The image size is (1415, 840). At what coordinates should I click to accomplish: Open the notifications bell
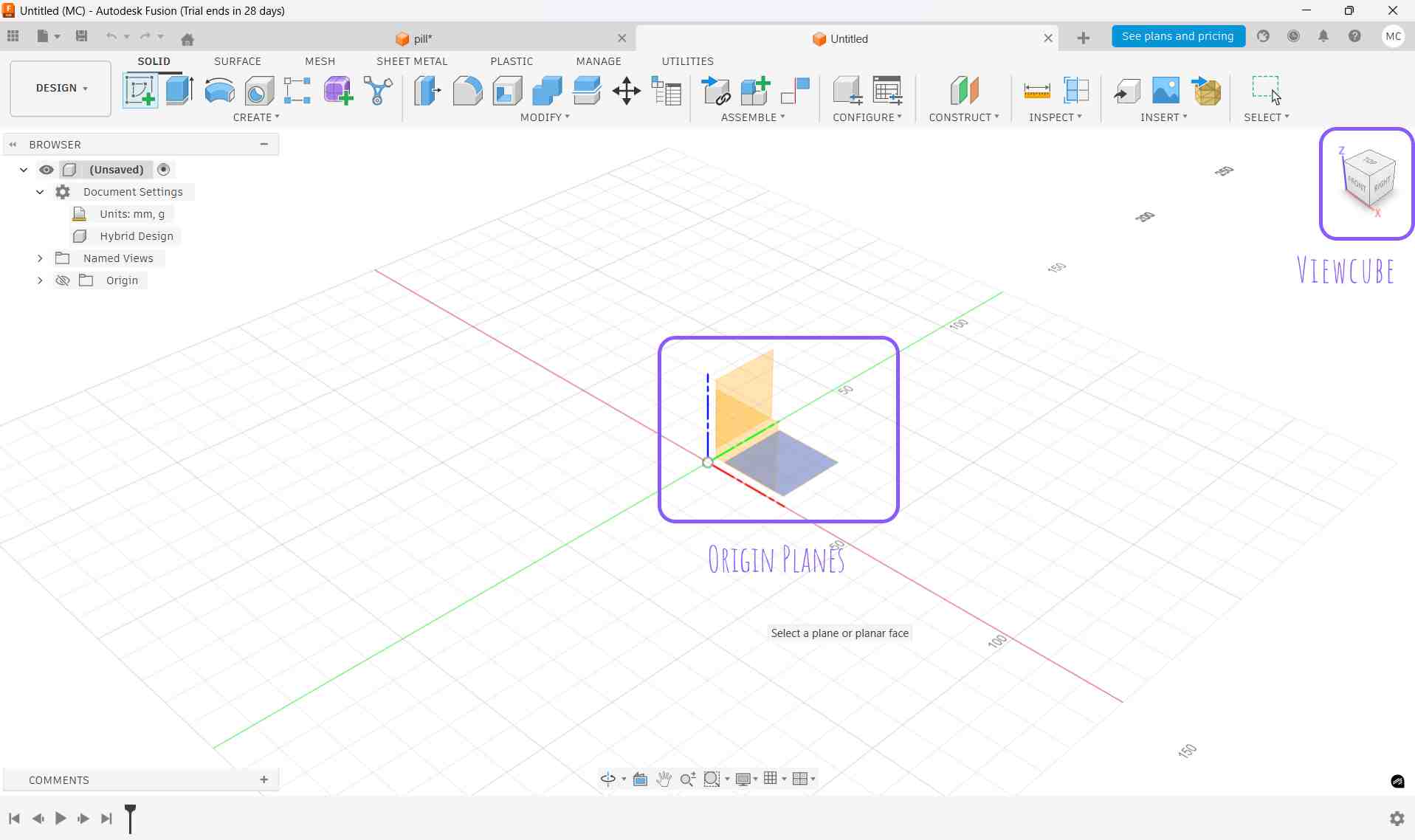pos(1323,36)
